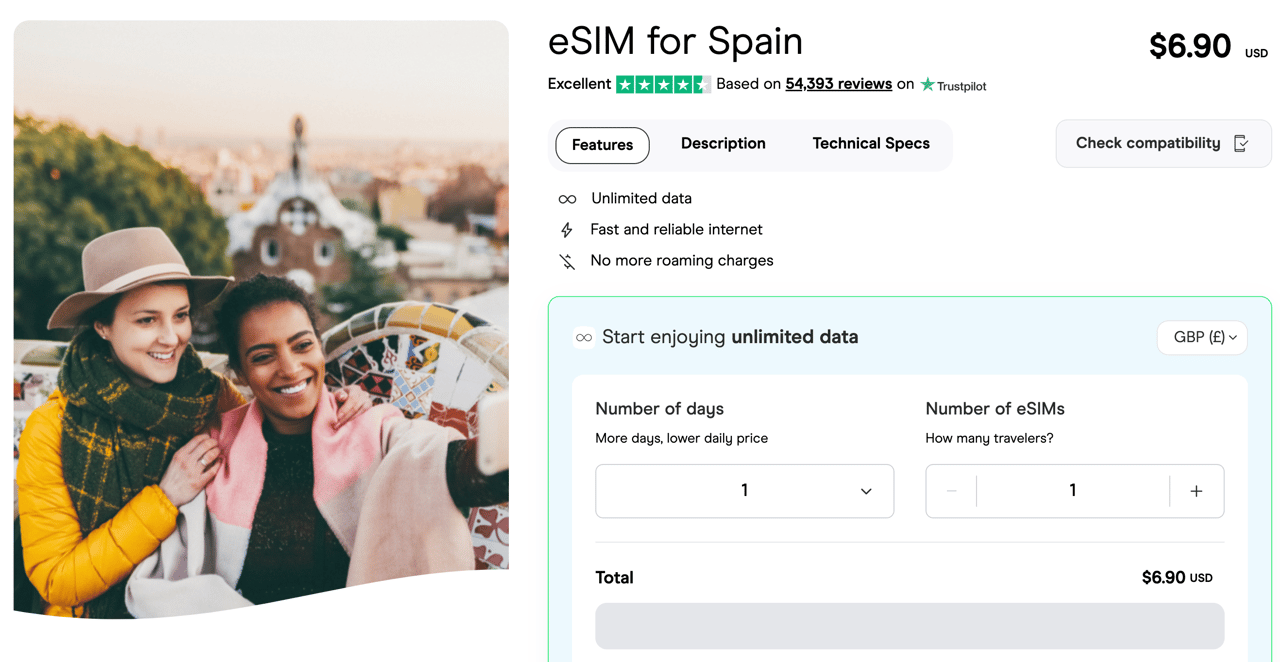Click the Spain travelers selfie photo
The height and width of the screenshot is (662, 1280).
[261, 320]
